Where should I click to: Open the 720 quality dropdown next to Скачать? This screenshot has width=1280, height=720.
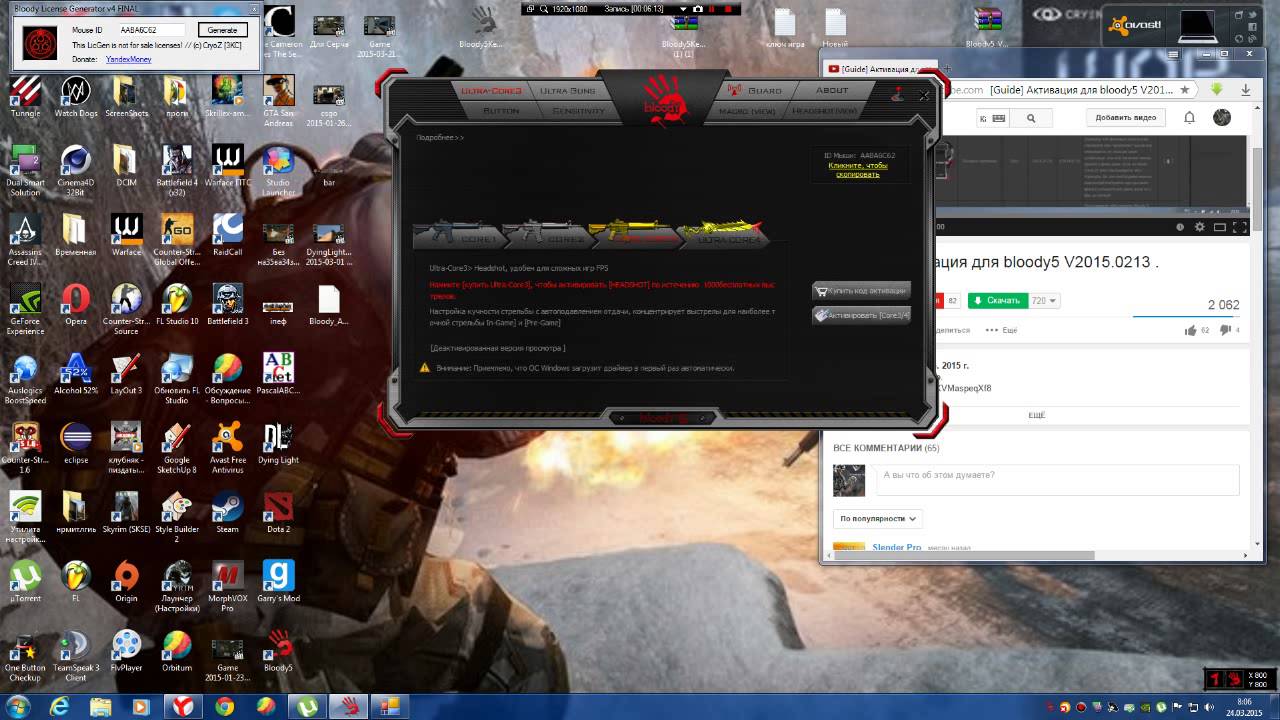1044,301
